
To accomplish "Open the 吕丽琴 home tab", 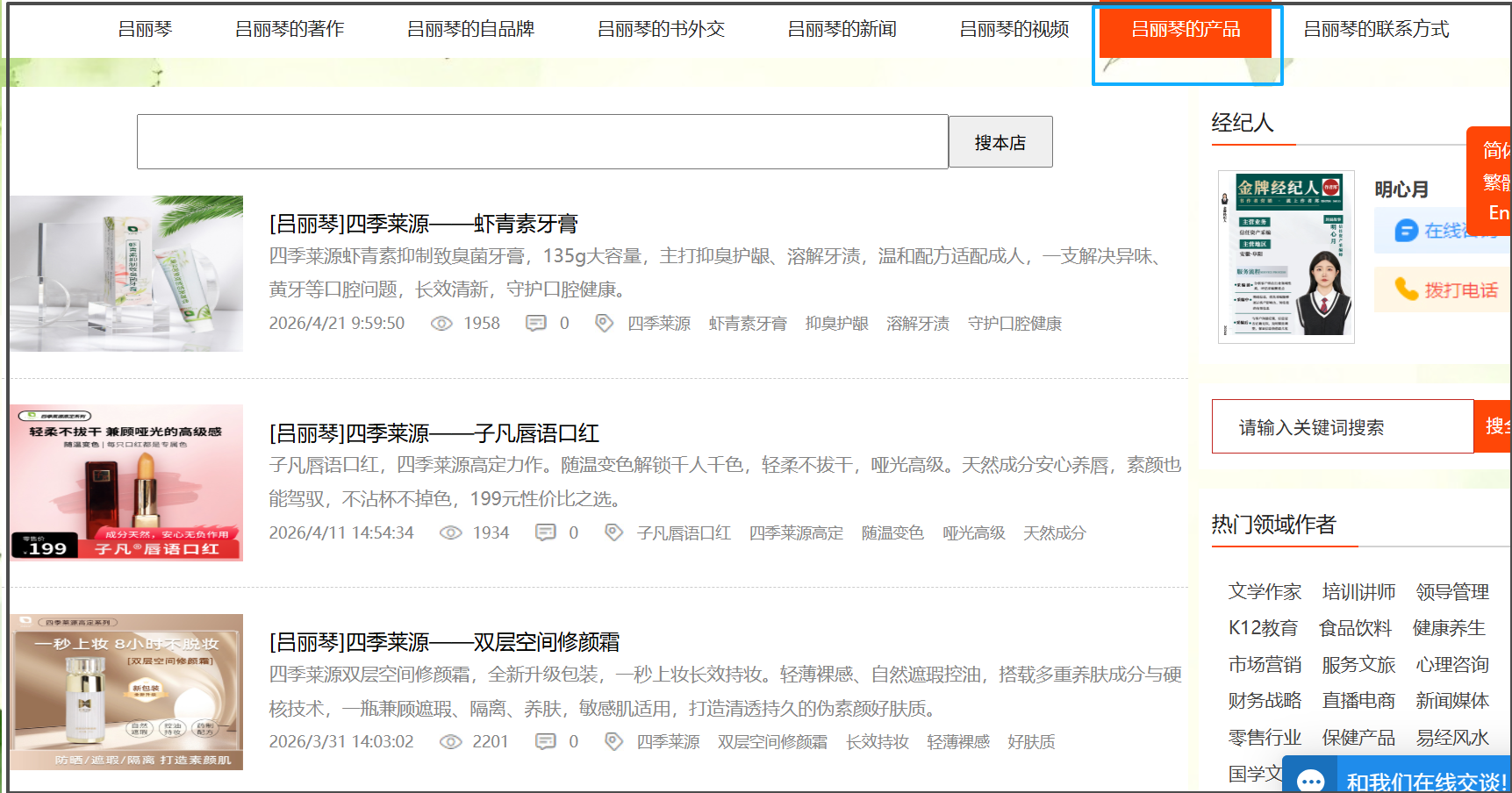I will 145,30.
